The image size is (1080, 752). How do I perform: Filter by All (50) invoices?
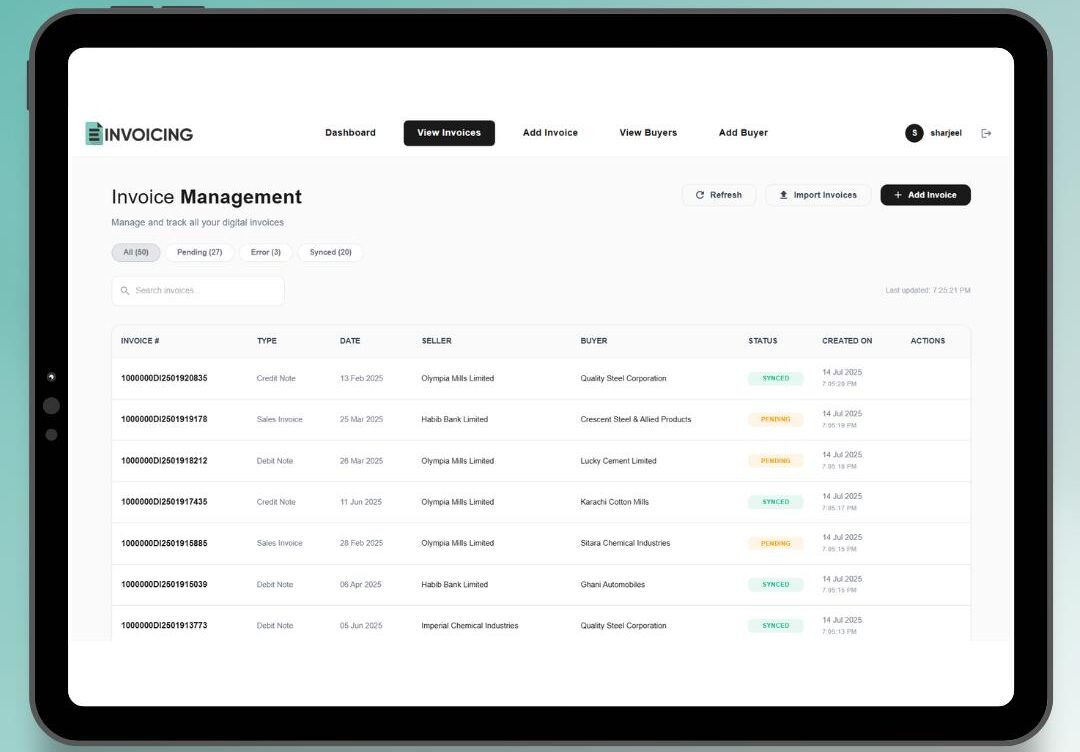pyautogui.click(x=136, y=253)
